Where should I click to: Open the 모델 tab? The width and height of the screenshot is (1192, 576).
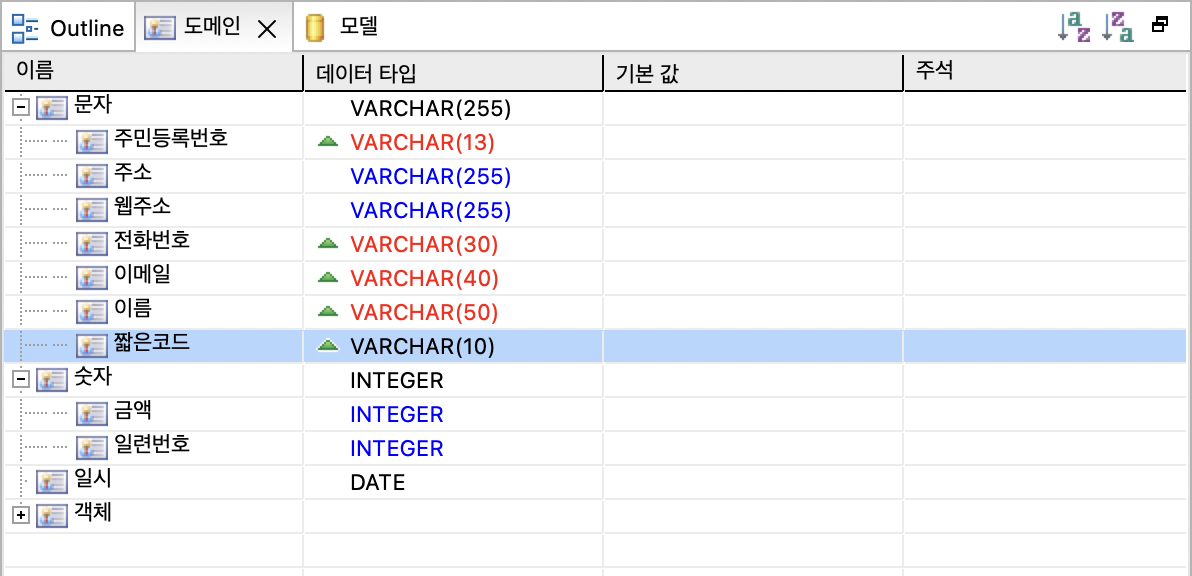[343, 28]
